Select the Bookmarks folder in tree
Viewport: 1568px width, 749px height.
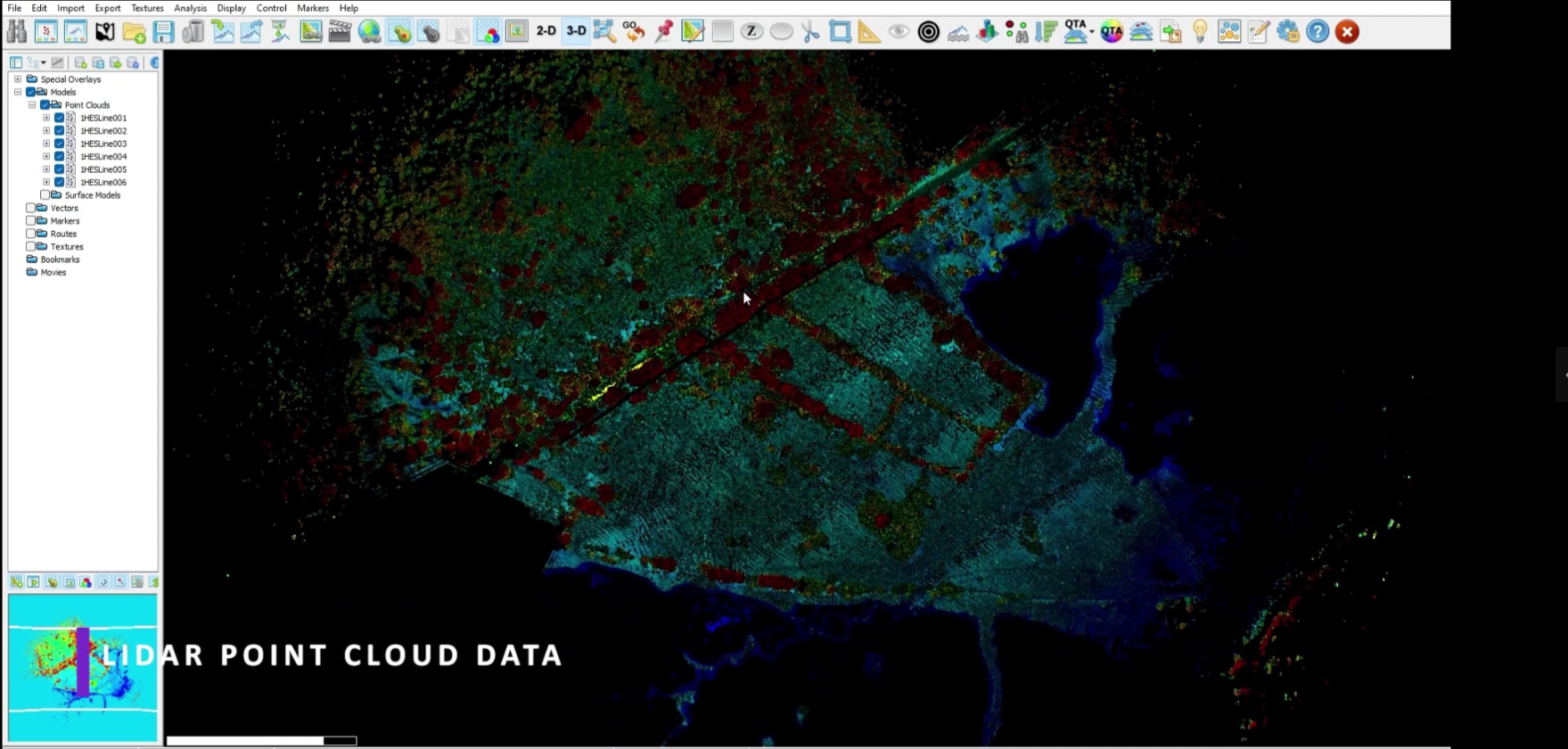[60, 259]
